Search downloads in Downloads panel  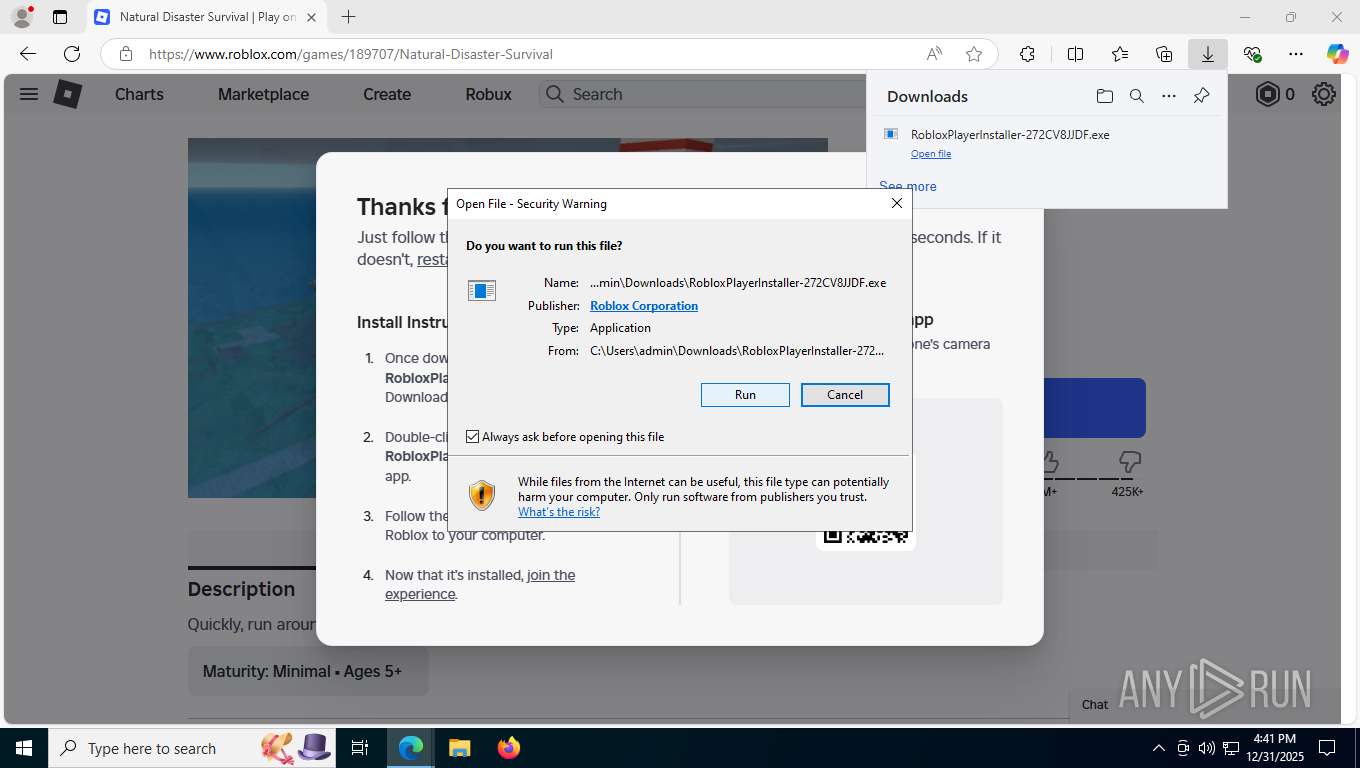tap(1136, 96)
